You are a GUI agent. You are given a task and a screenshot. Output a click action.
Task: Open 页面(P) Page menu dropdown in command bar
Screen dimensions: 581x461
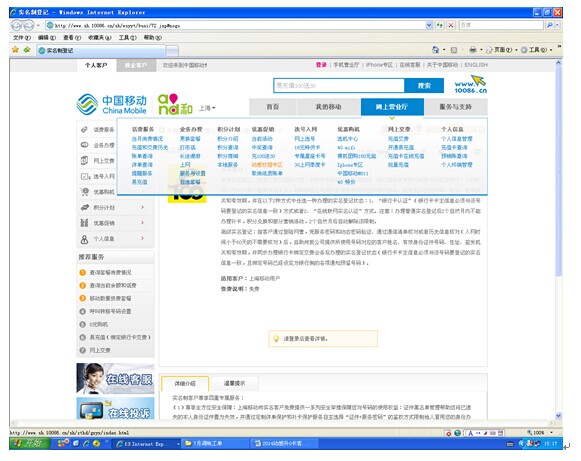click(501, 50)
